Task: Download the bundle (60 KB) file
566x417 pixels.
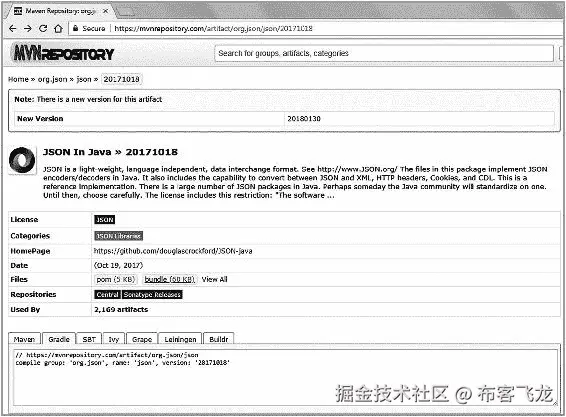Action: [170, 279]
